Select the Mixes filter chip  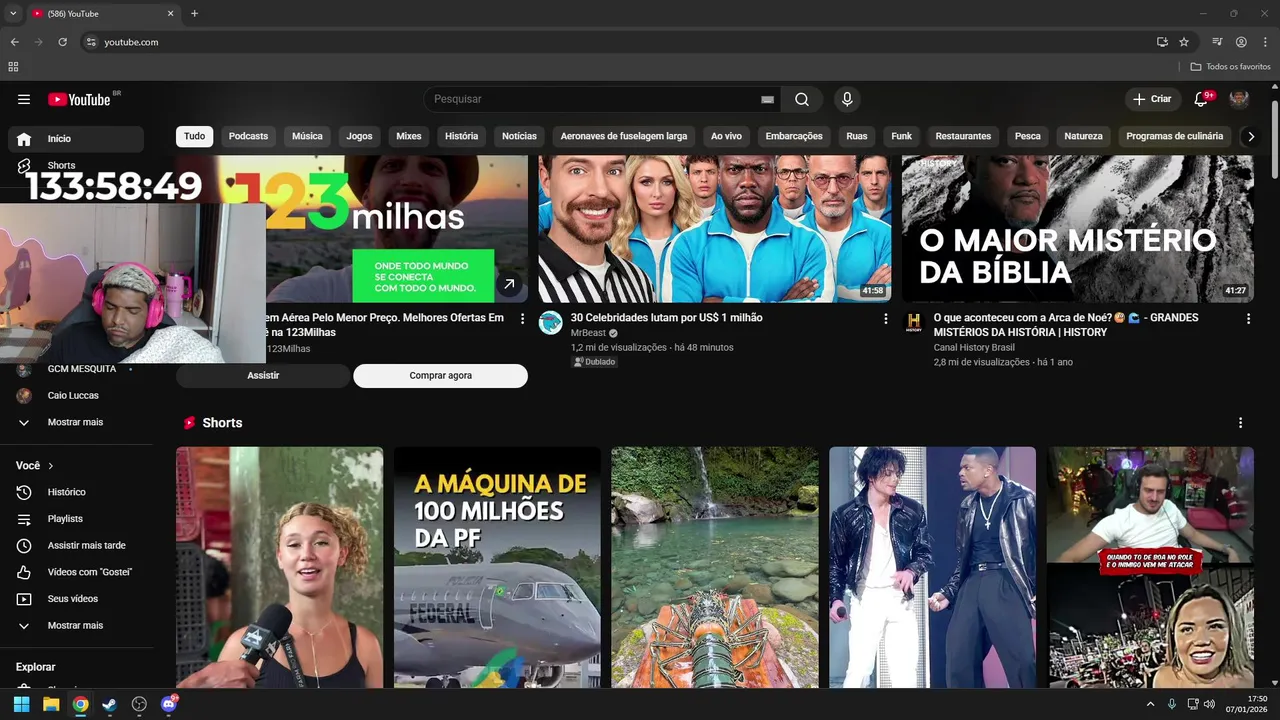coord(409,136)
